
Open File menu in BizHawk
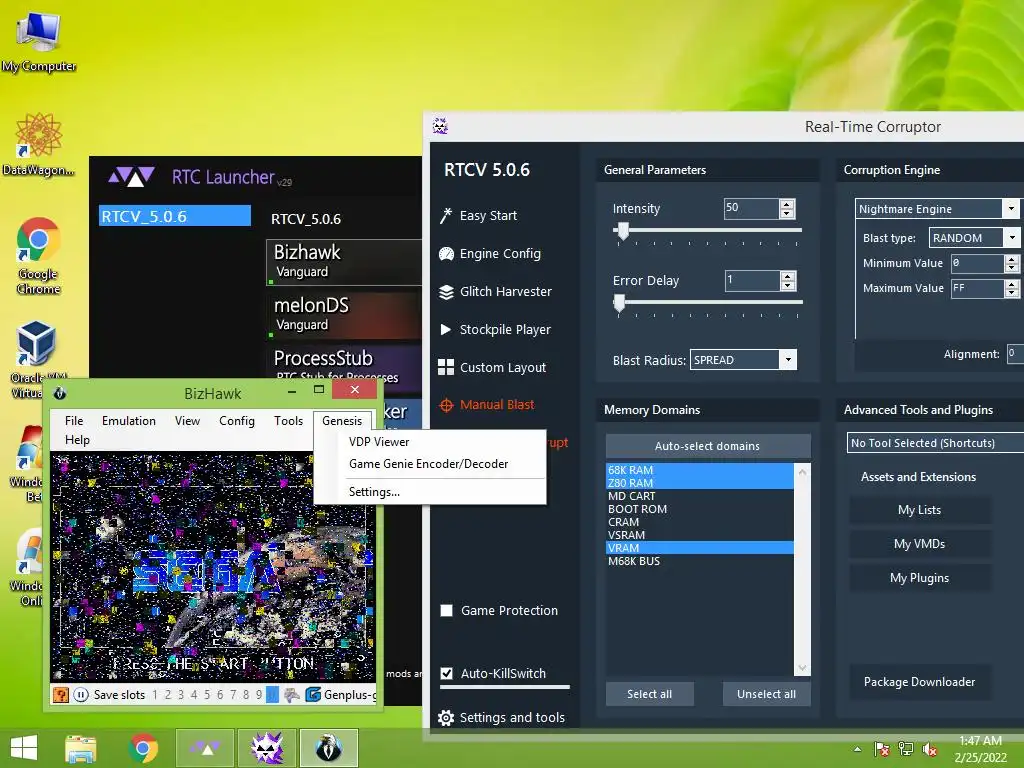tap(74, 421)
